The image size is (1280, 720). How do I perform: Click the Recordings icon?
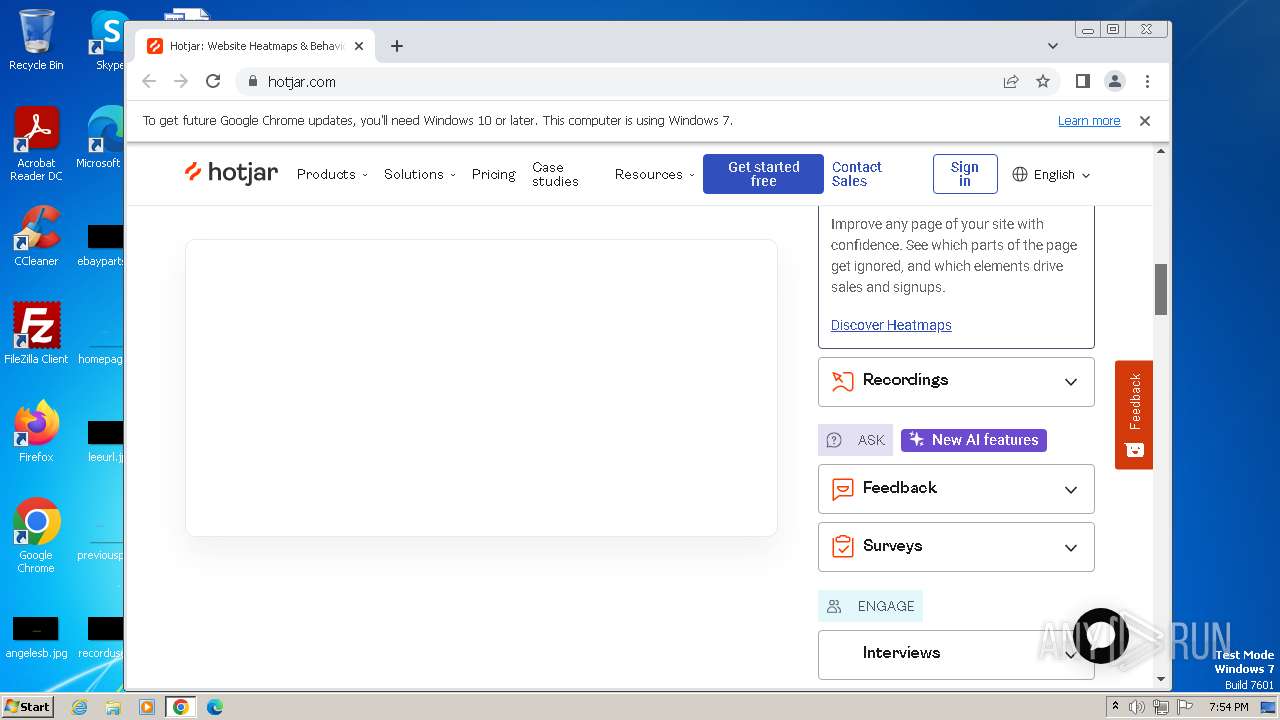[x=843, y=381]
